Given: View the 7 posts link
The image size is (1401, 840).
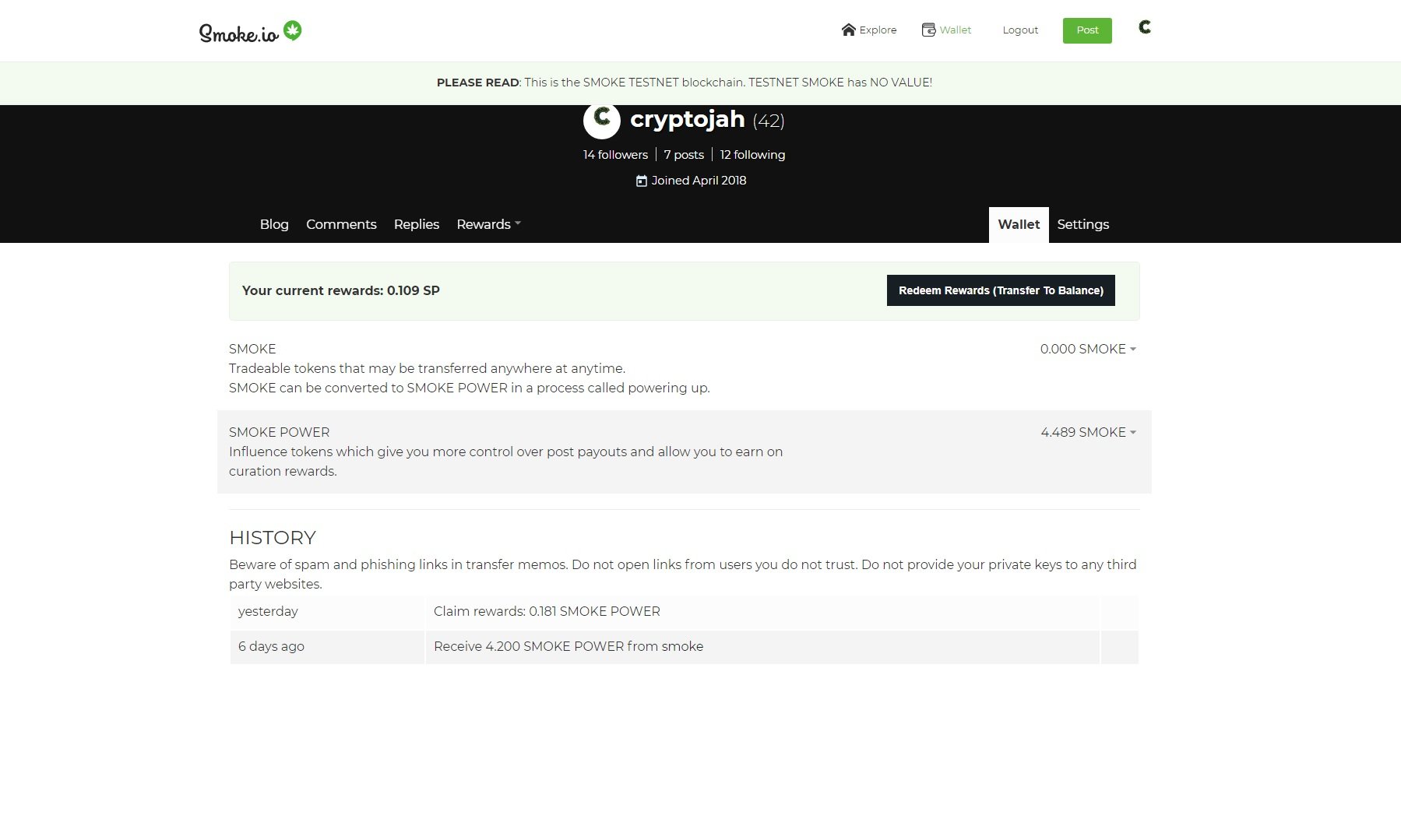Looking at the screenshot, I should point(684,155).
